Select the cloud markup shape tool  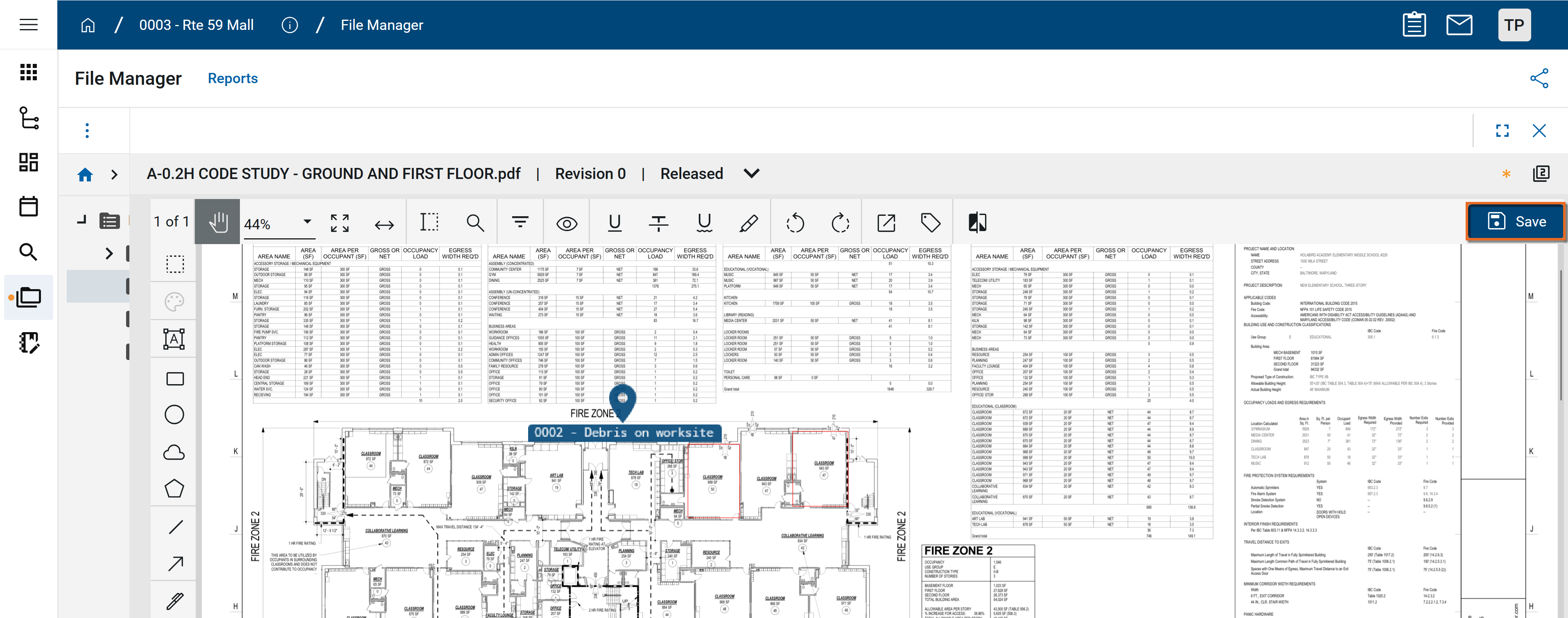174,453
